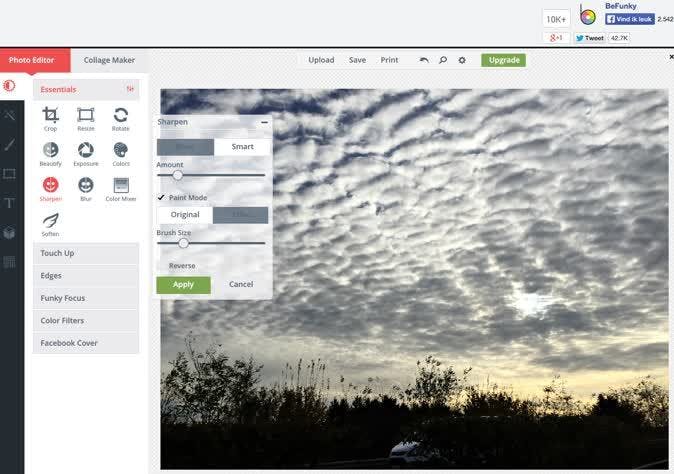674x474 pixels.
Task: Adjust the Brush Size slider handle
Action: [184, 243]
